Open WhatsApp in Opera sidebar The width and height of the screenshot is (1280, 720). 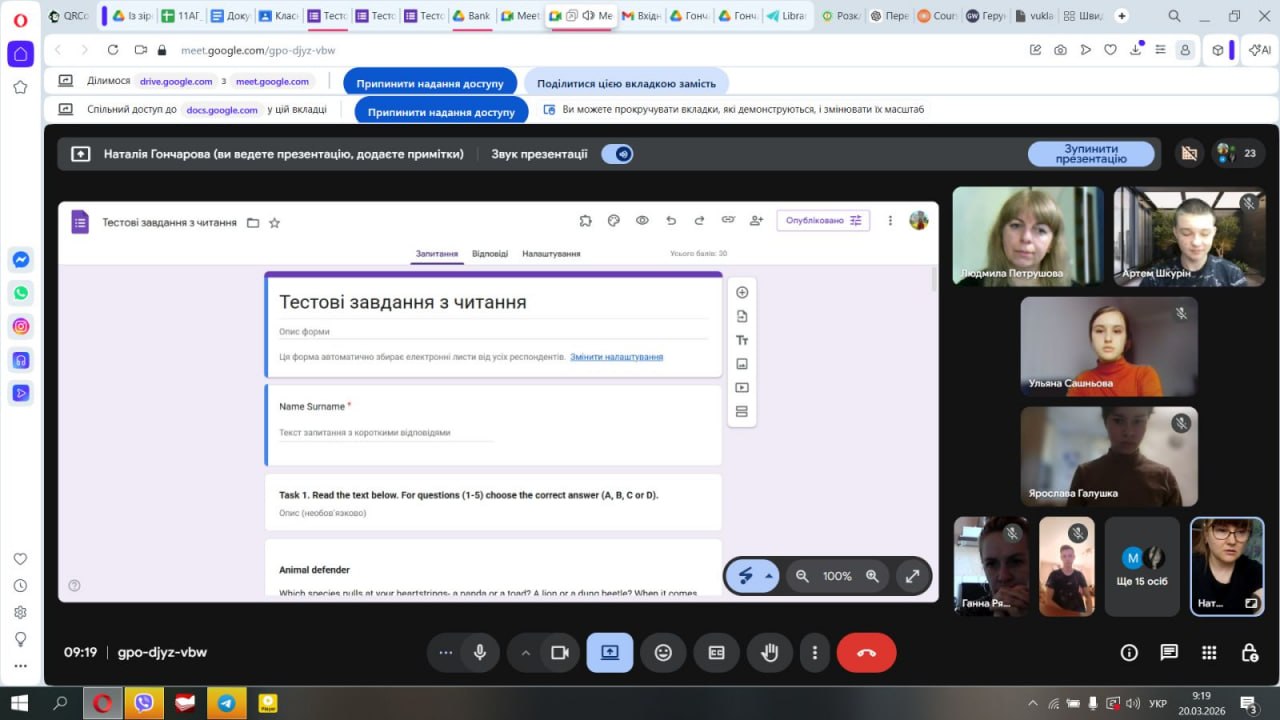[x=20, y=293]
